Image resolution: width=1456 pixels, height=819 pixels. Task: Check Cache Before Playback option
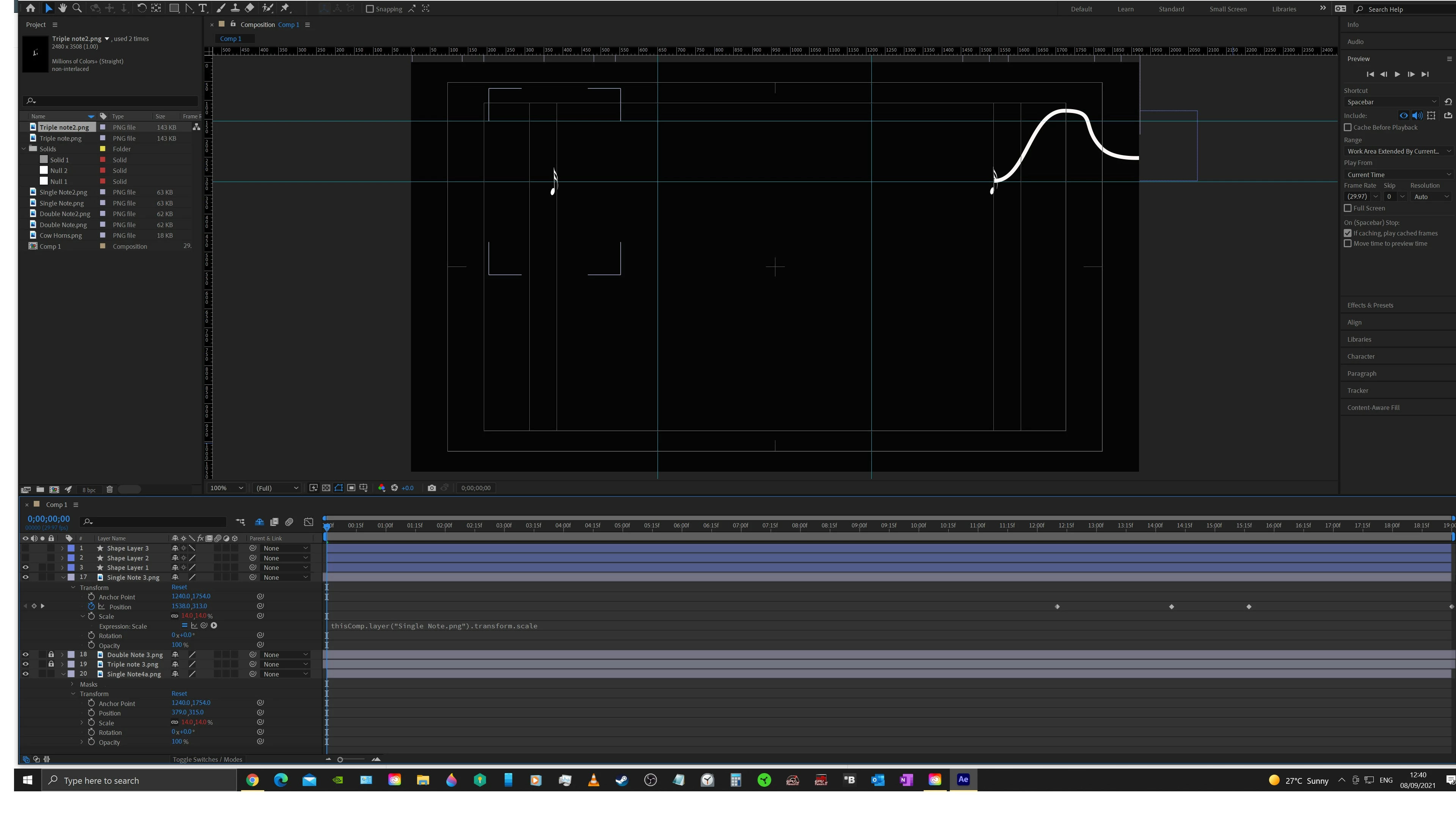[x=1348, y=128]
